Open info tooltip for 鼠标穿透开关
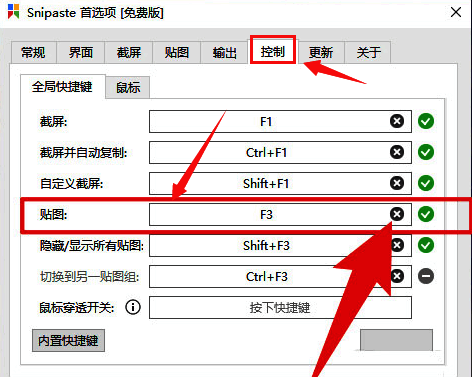The width and height of the screenshot is (472, 377). pyautogui.click(x=133, y=307)
